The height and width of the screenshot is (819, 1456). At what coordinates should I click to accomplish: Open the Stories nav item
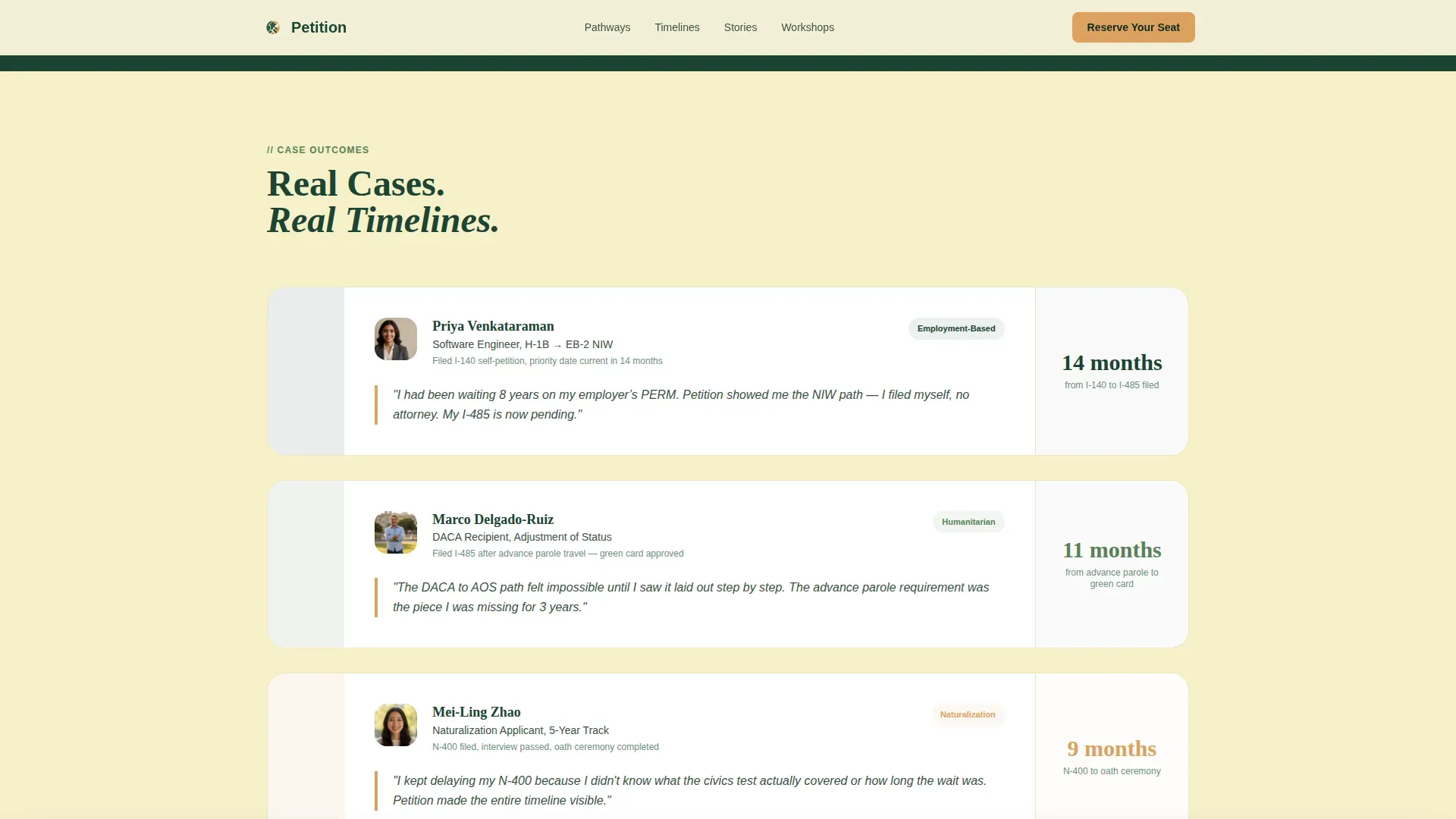click(x=740, y=27)
